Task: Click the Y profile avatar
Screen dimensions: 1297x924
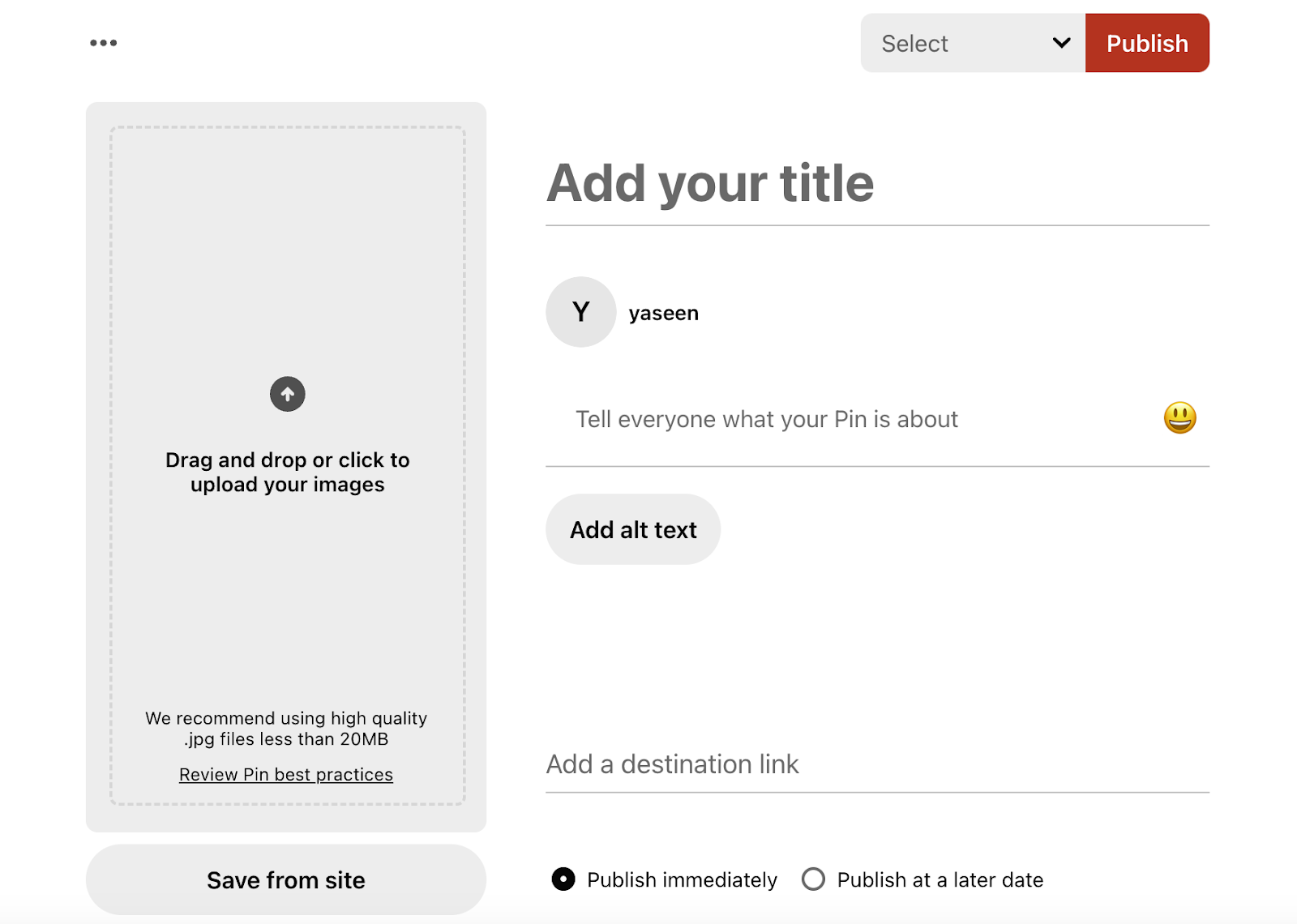Action: [x=580, y=312]
